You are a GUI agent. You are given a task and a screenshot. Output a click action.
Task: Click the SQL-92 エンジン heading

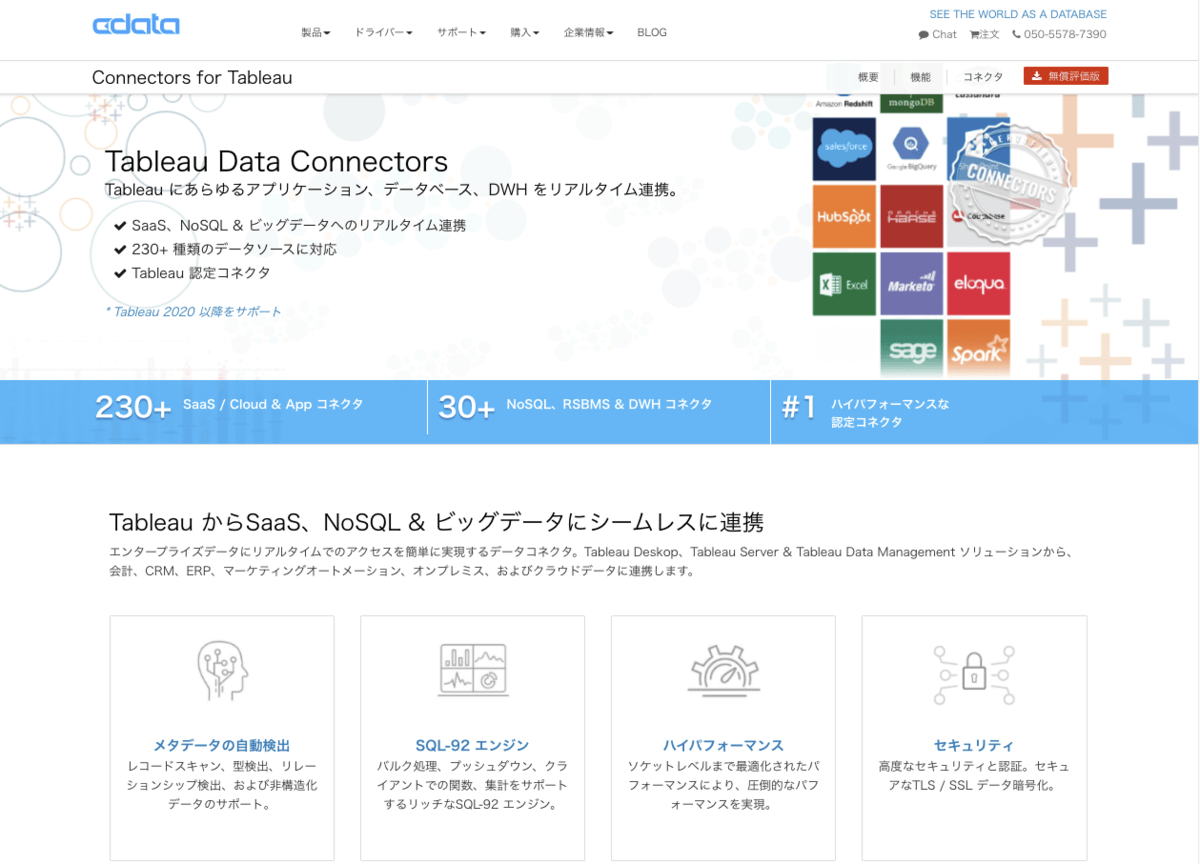(473, 745)
